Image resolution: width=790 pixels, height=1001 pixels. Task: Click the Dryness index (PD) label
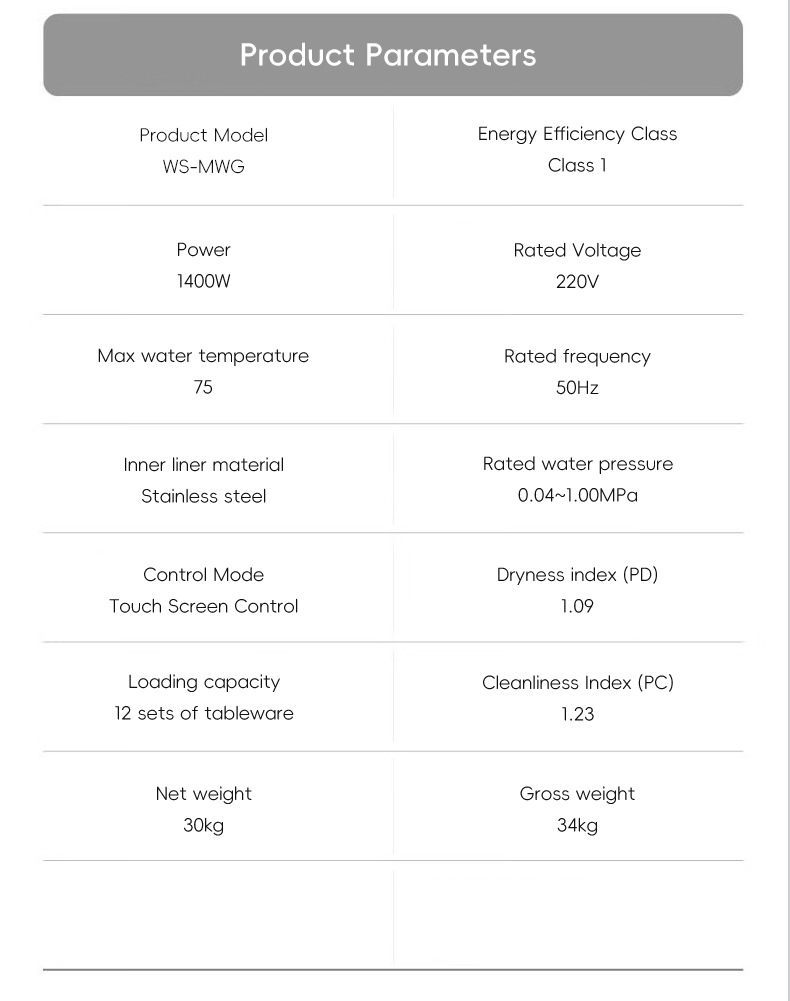point(577,574)
